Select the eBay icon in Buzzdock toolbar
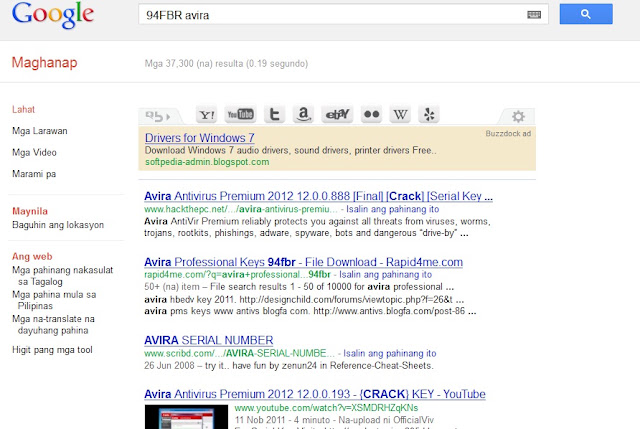Image resolution: width=640 pixels, height=429 pixels. point(337,115)
